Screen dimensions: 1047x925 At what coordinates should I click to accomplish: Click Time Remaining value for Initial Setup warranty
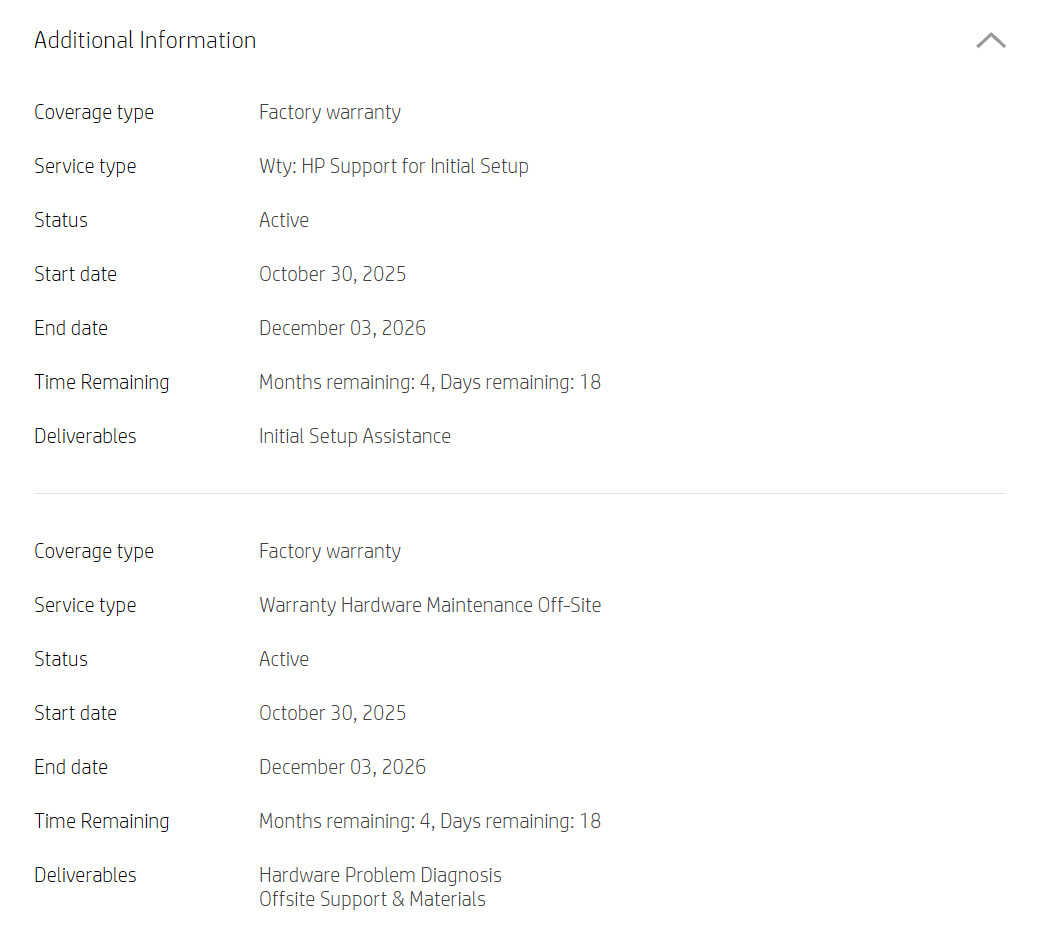pos(430,382)
